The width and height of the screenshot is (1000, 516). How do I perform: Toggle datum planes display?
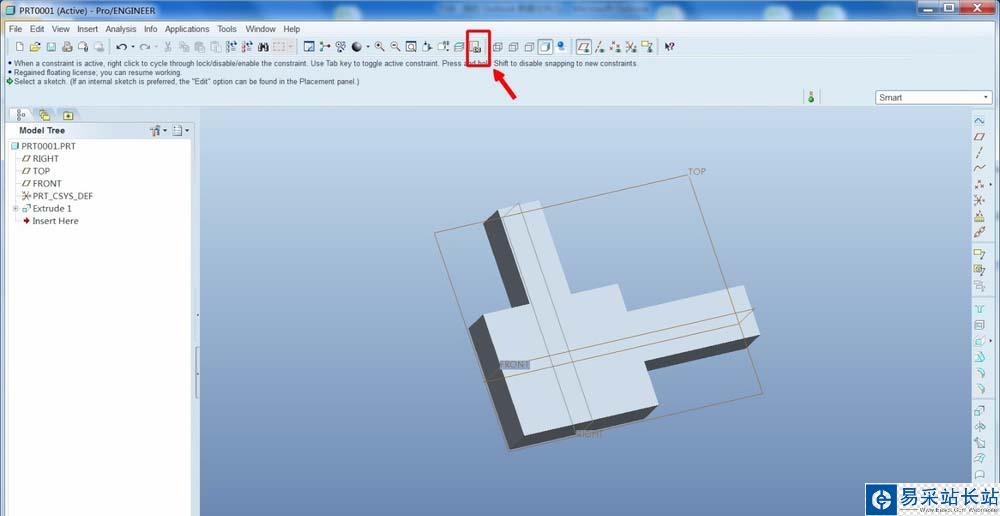[x=584, y=47]
